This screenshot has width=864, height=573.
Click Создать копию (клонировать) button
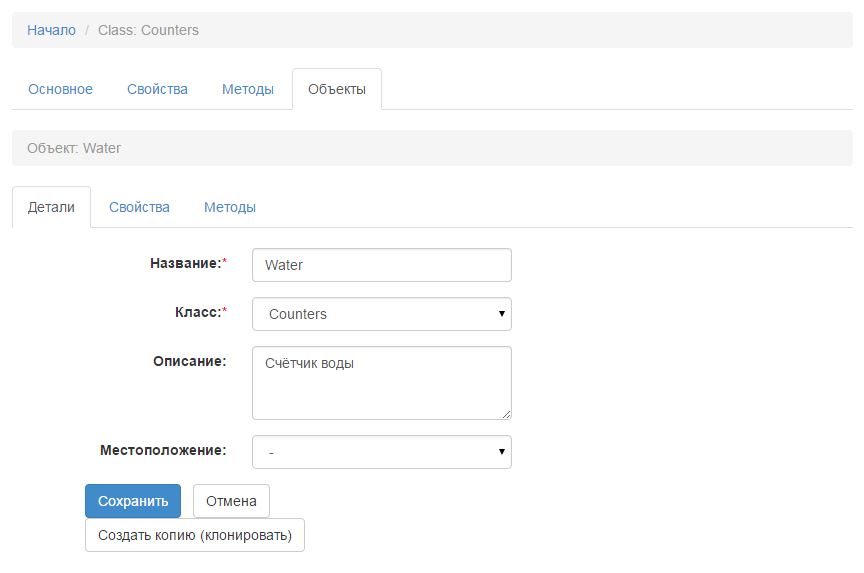[195, 535]
